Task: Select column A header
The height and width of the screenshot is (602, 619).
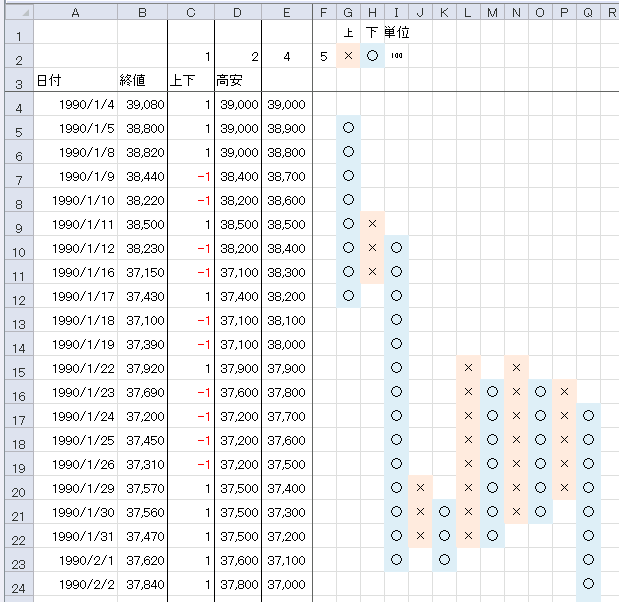Action: tap(75, 13)
